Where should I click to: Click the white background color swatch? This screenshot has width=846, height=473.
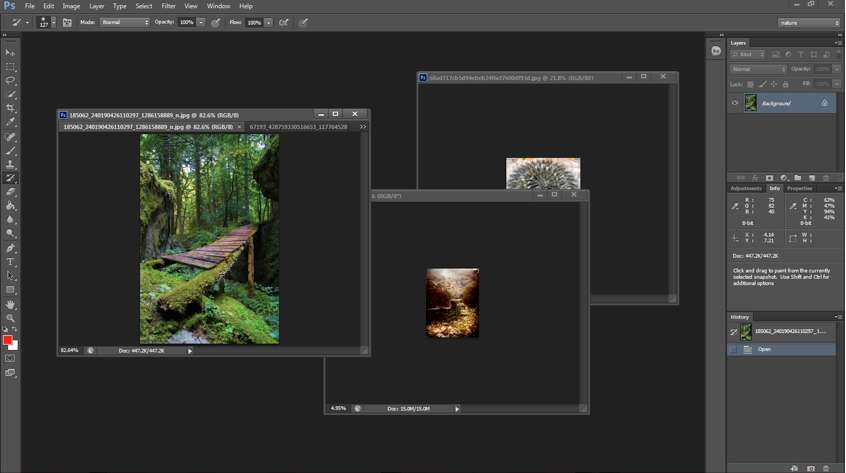[15, 347]
